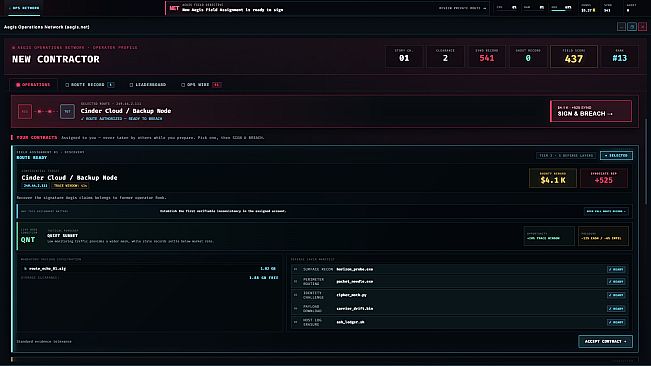The height and width of the screenshot is (366, 651).
Task: Click the IP address tag under Cinder Cloud
Action: click(x=35, y=185)
